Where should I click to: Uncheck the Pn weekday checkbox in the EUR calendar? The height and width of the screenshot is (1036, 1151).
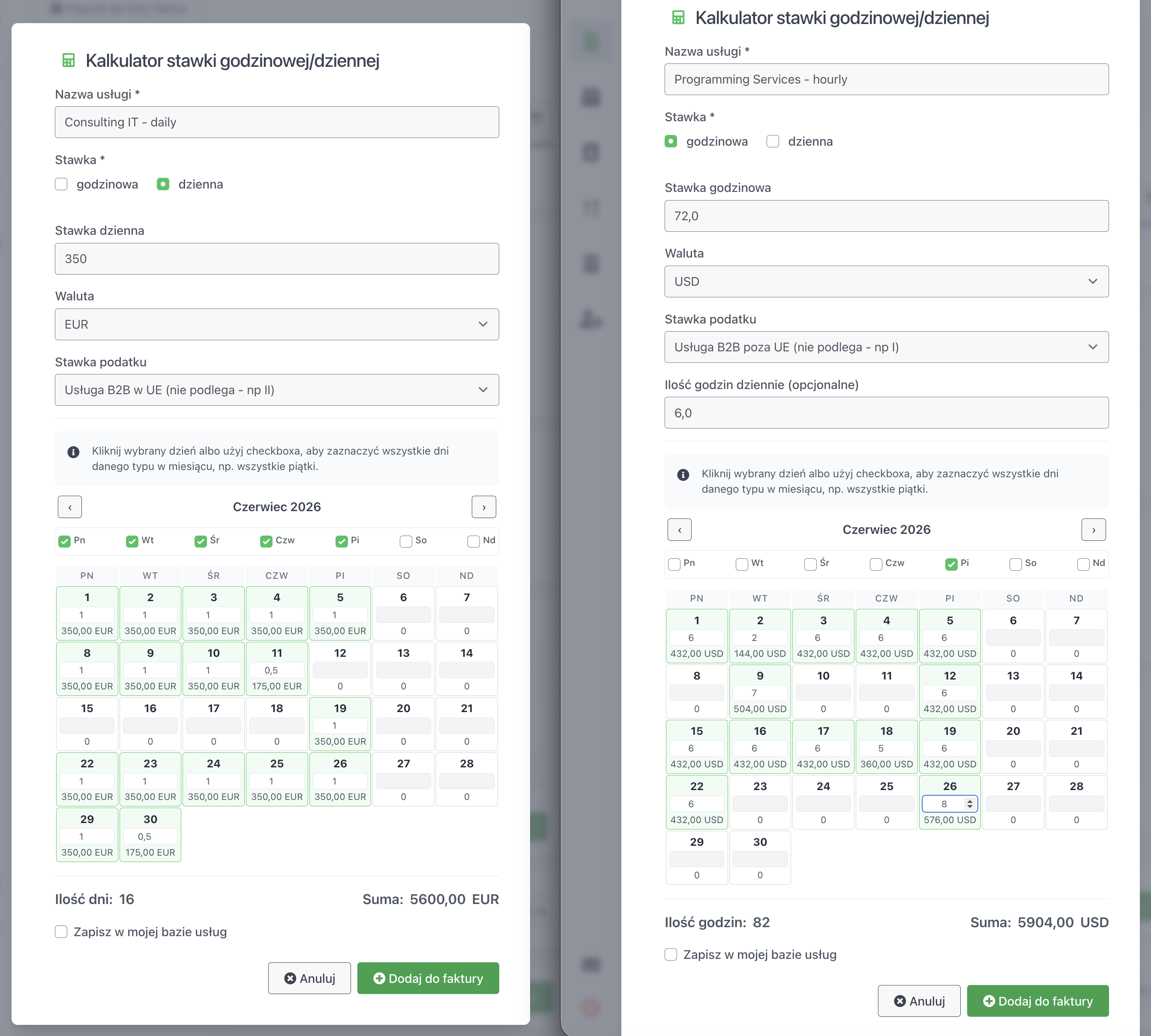64,541
